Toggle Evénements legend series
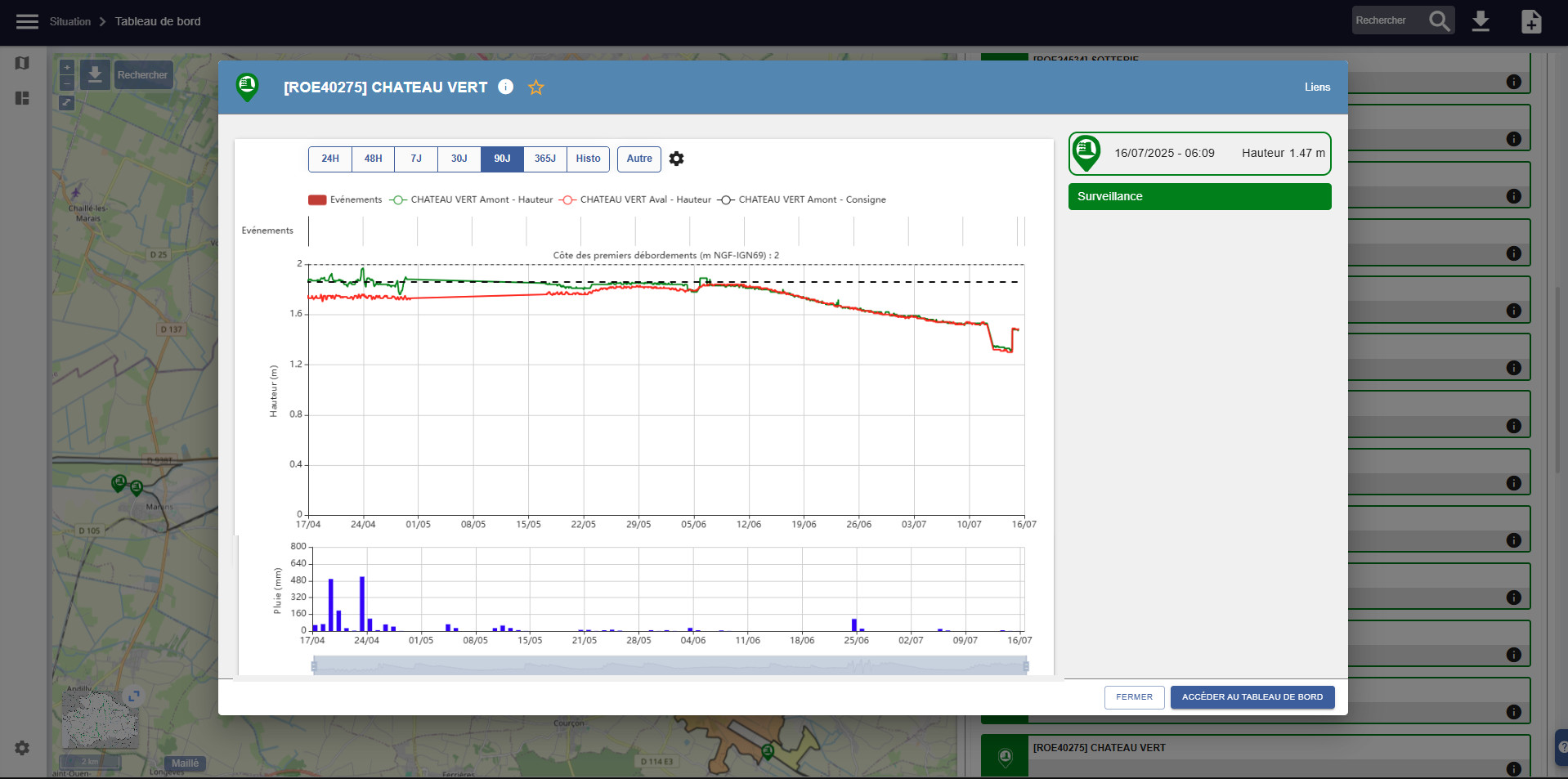Viewport: 1568px width, 779px height. pos(345,199)
